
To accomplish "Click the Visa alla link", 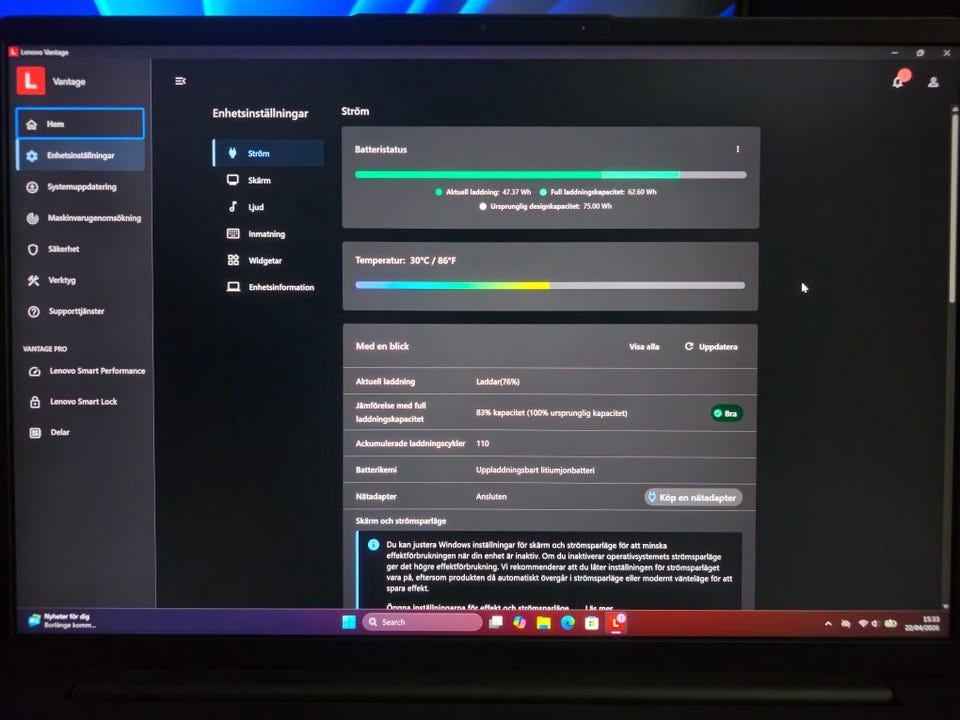I will pyautogui.click(x=644, y=347).
